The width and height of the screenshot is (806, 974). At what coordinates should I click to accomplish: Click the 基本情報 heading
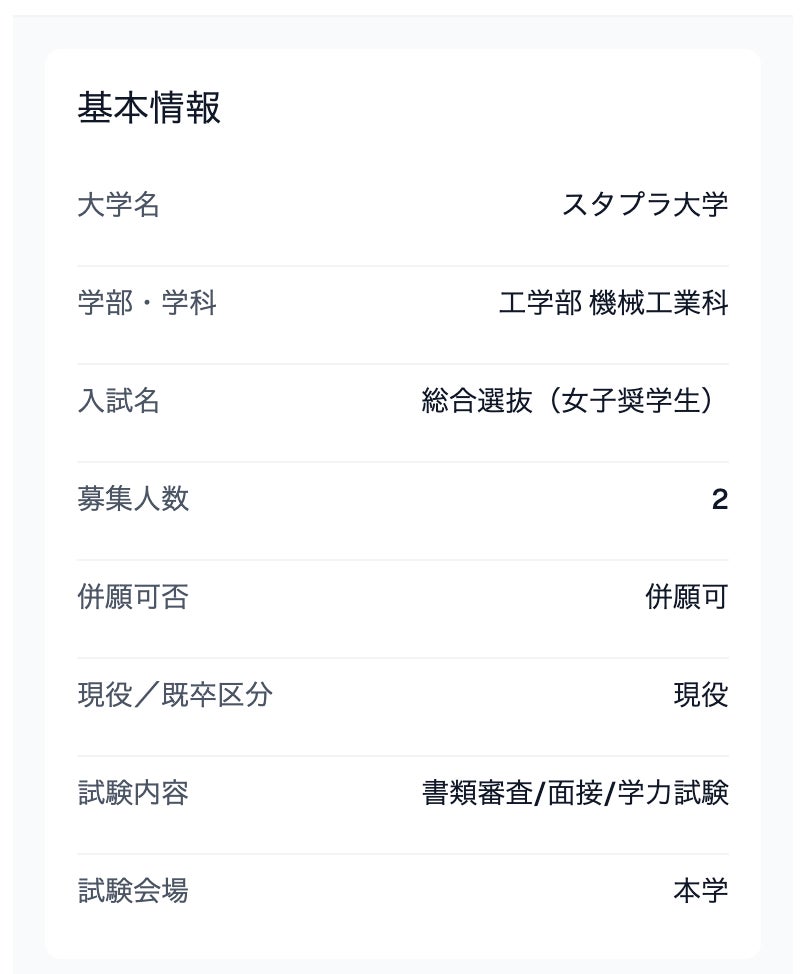coord(149,107)
